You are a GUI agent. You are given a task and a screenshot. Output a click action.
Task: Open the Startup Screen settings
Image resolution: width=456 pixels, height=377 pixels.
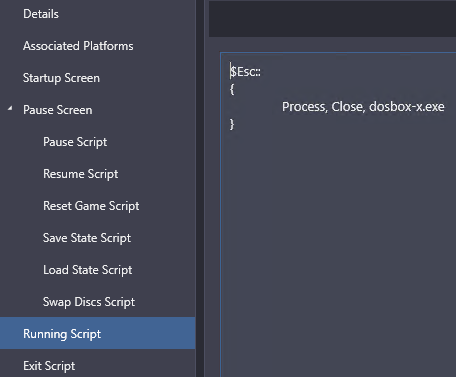(61, 78)
